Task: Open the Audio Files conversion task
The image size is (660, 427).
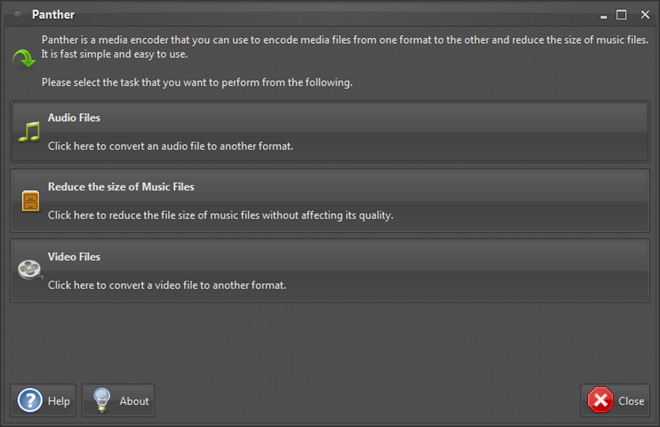Action: 330,131
